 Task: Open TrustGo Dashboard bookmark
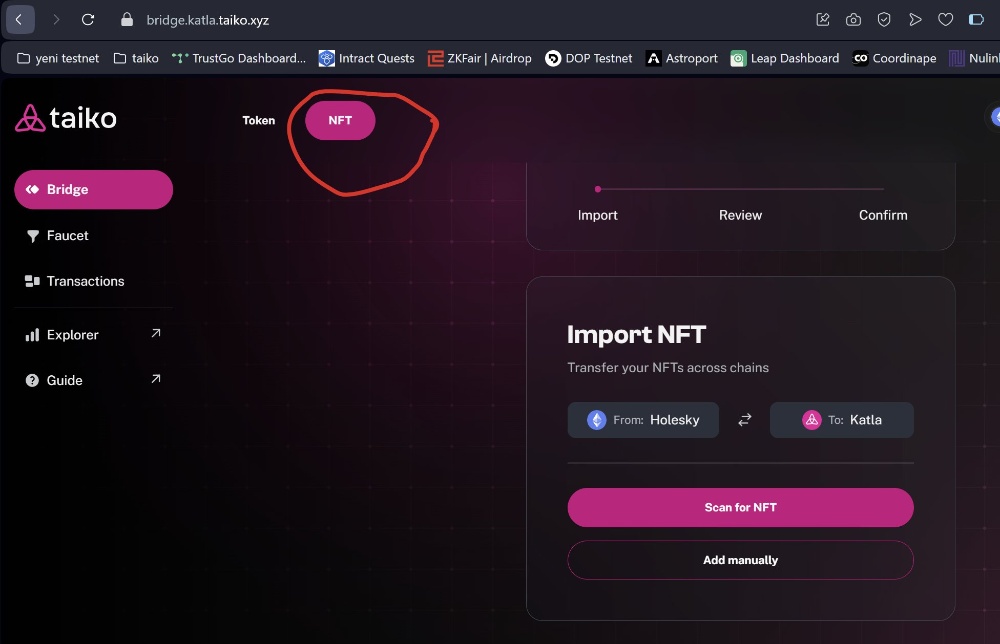(x=239, y=58)
